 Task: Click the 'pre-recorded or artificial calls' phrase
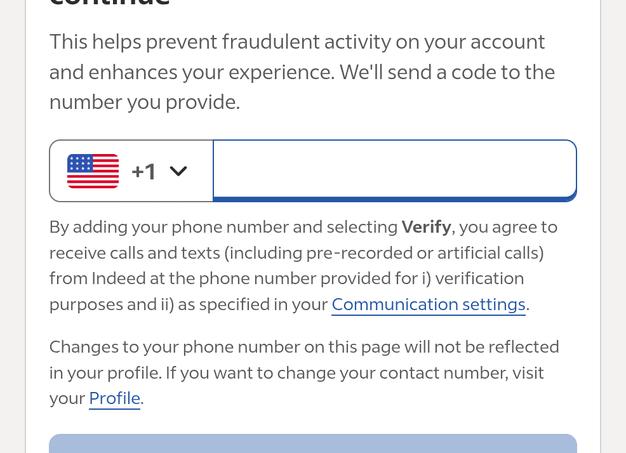pyautogui.click(x=423, y=253)
